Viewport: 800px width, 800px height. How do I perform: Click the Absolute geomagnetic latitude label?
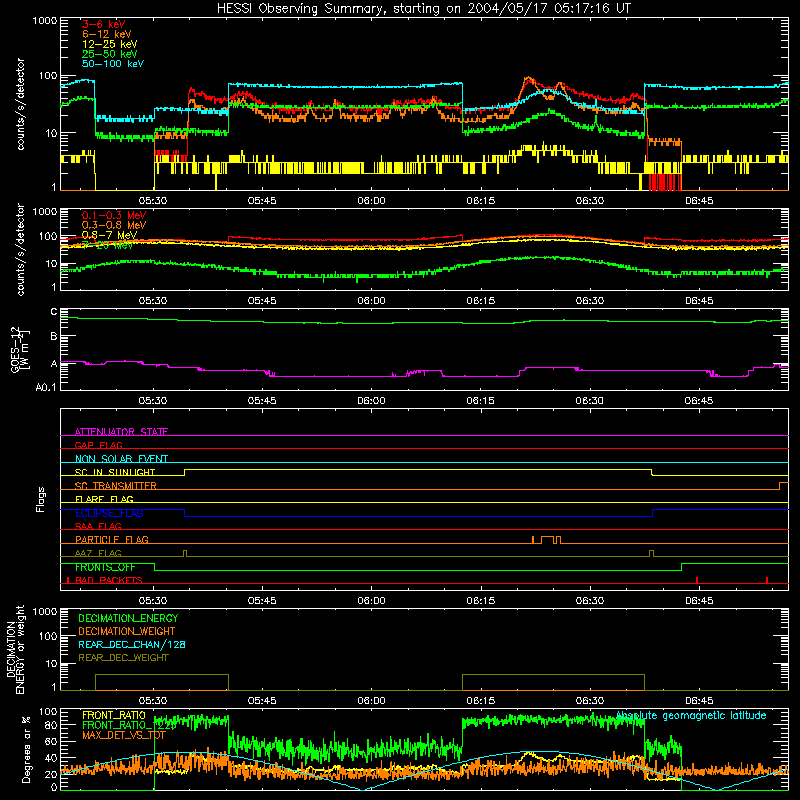click(x=691, y=715)
